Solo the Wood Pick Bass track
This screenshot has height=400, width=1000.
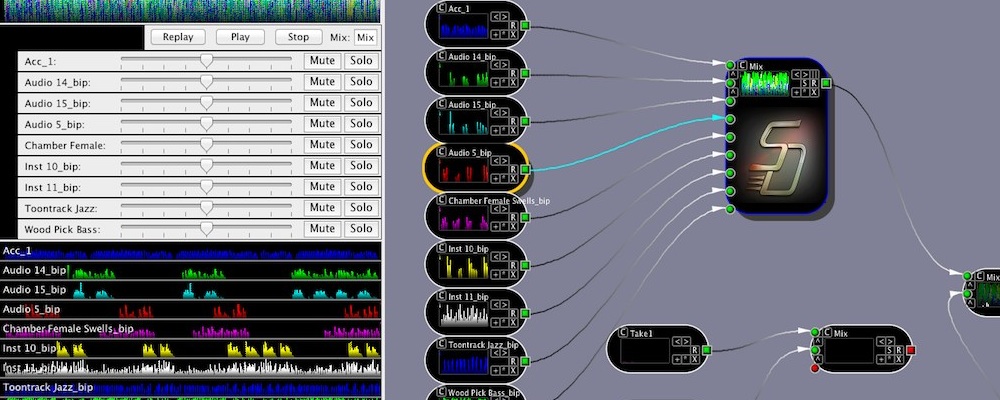pos(361,229)
